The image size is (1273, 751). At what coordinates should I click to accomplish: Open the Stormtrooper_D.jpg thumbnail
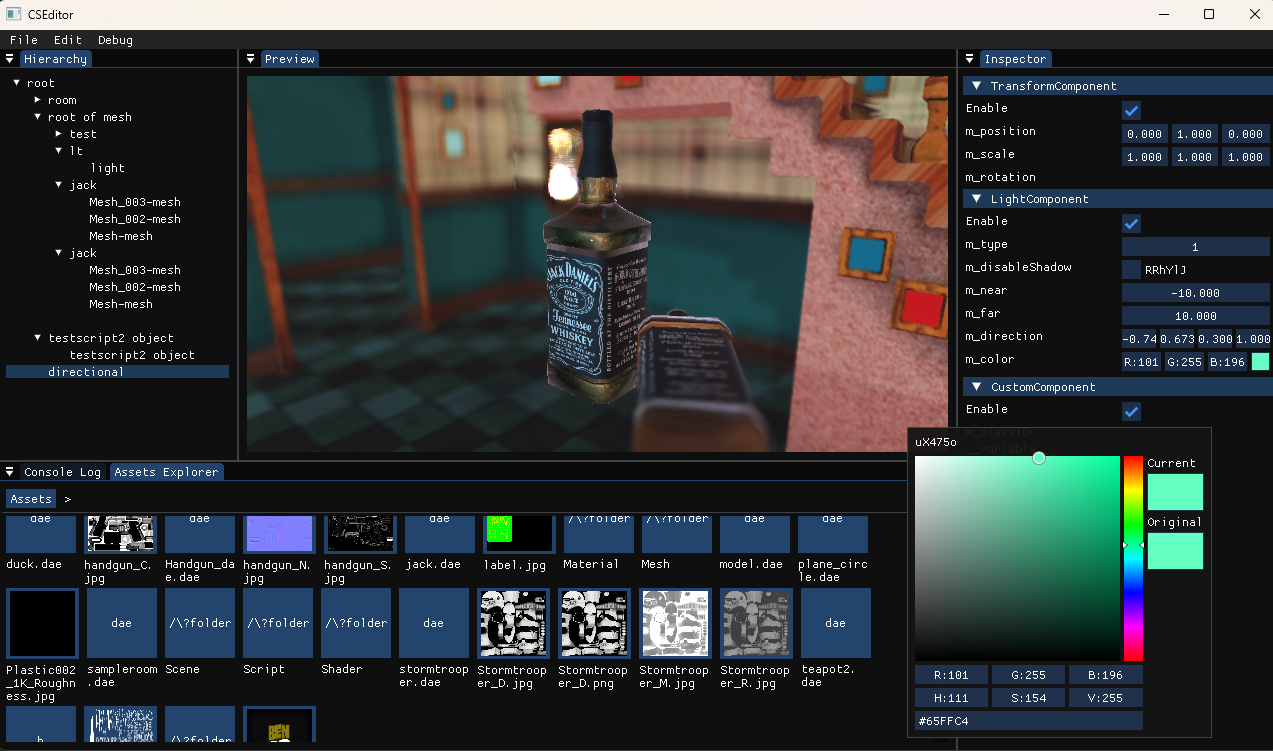514,623
